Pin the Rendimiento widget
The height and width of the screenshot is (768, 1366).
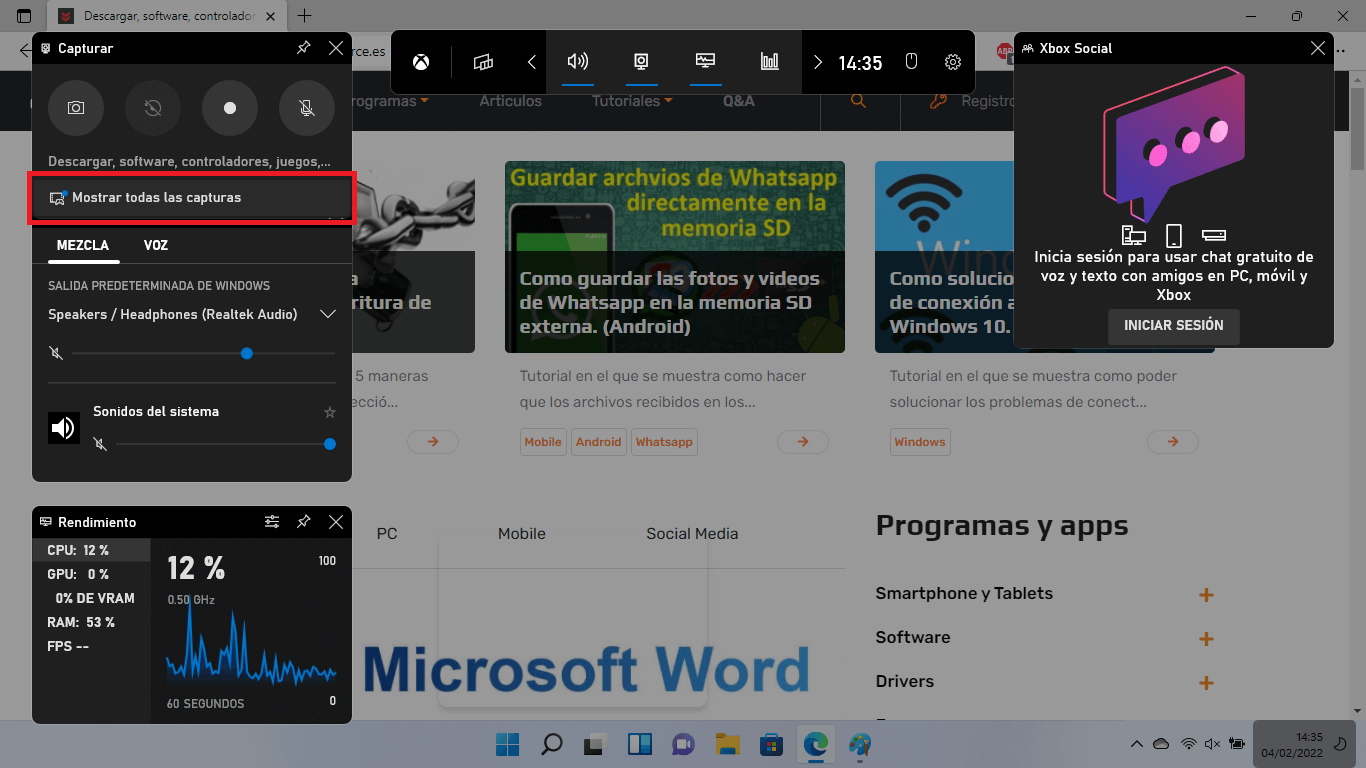(304, 522)
